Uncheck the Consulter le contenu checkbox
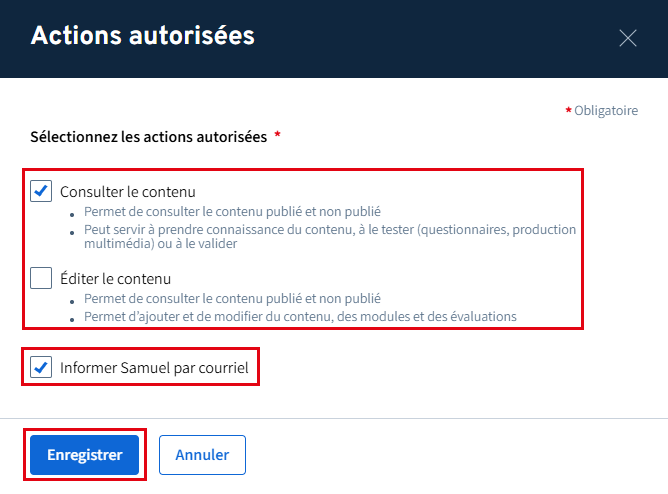The height and width of the screenshot is (494, 668). coord(41,191)
